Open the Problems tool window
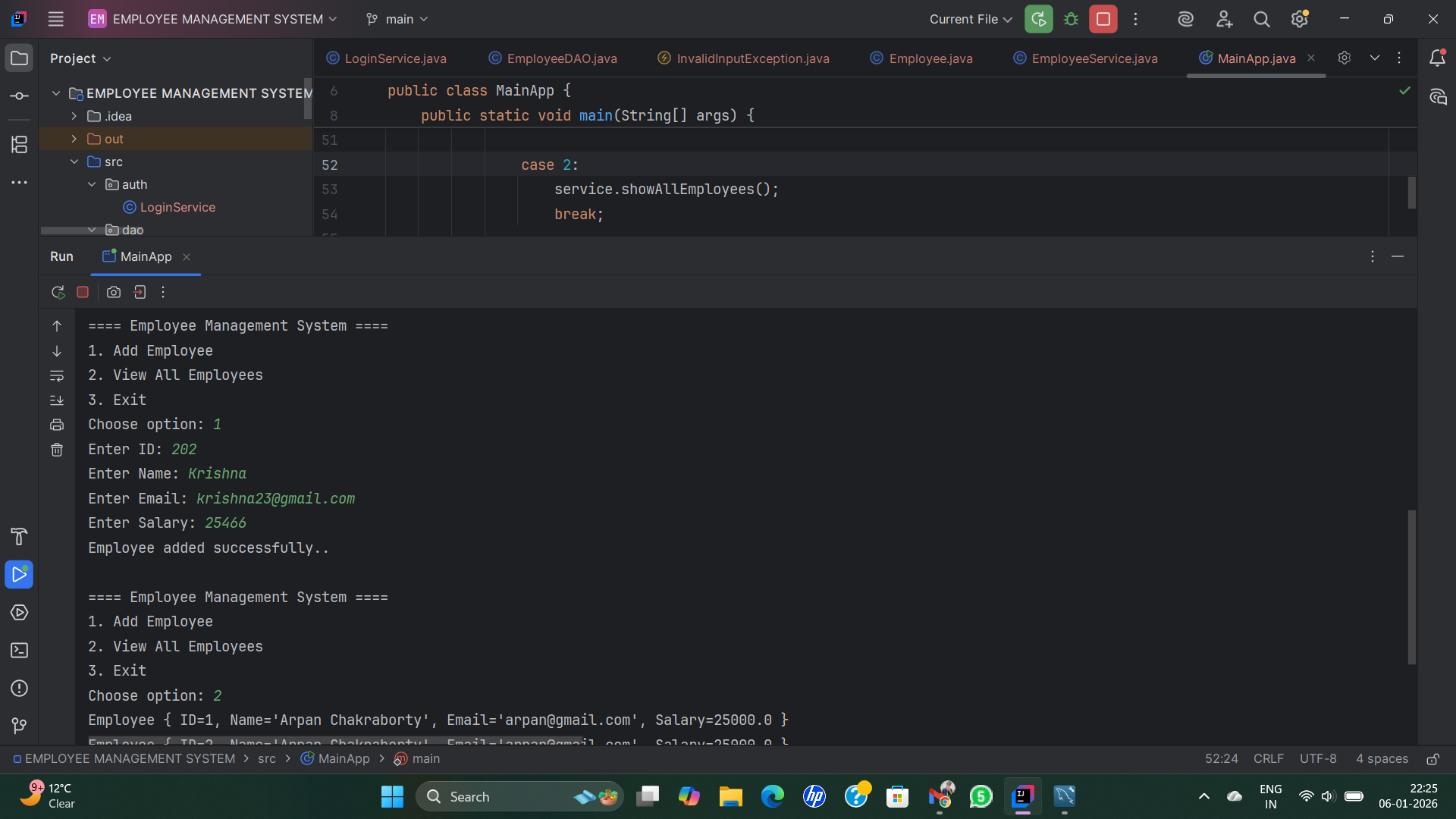 click(19, 689)
